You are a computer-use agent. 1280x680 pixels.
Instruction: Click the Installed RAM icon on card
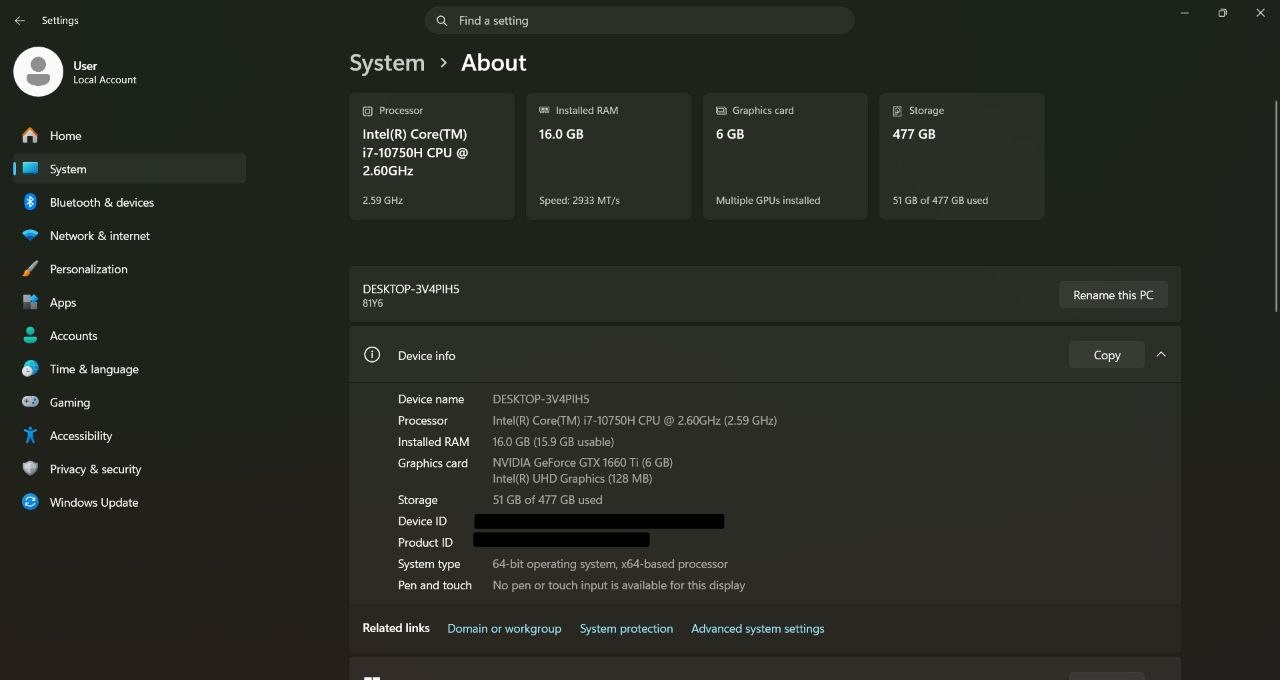point(544,110)
